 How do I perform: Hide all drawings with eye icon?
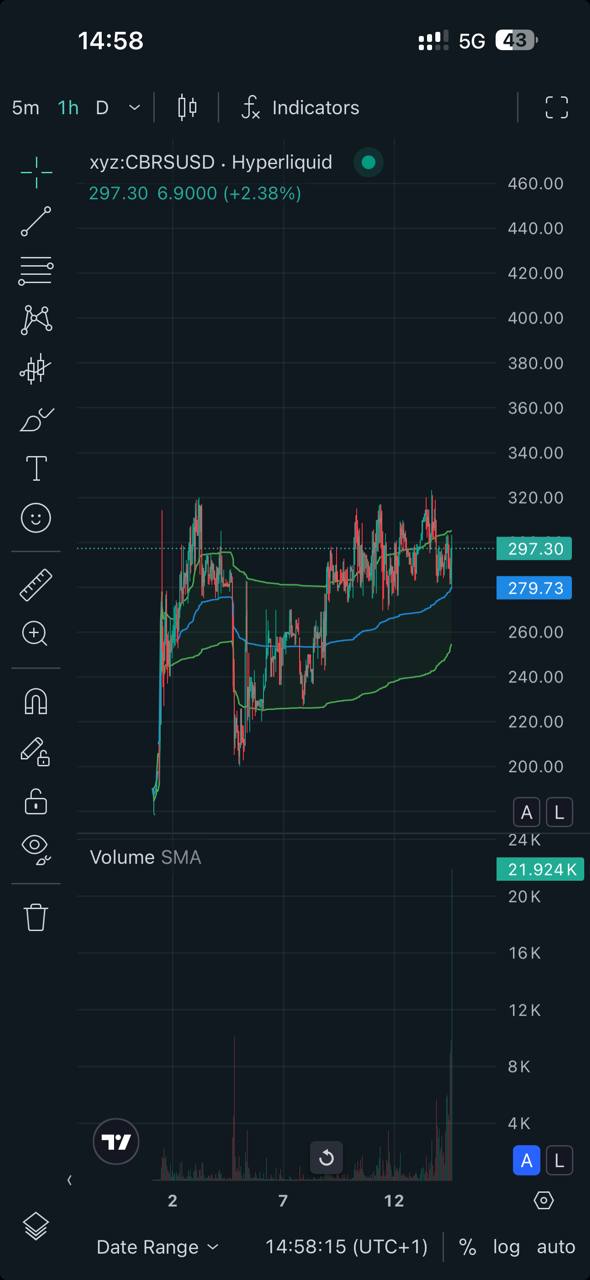36,849
